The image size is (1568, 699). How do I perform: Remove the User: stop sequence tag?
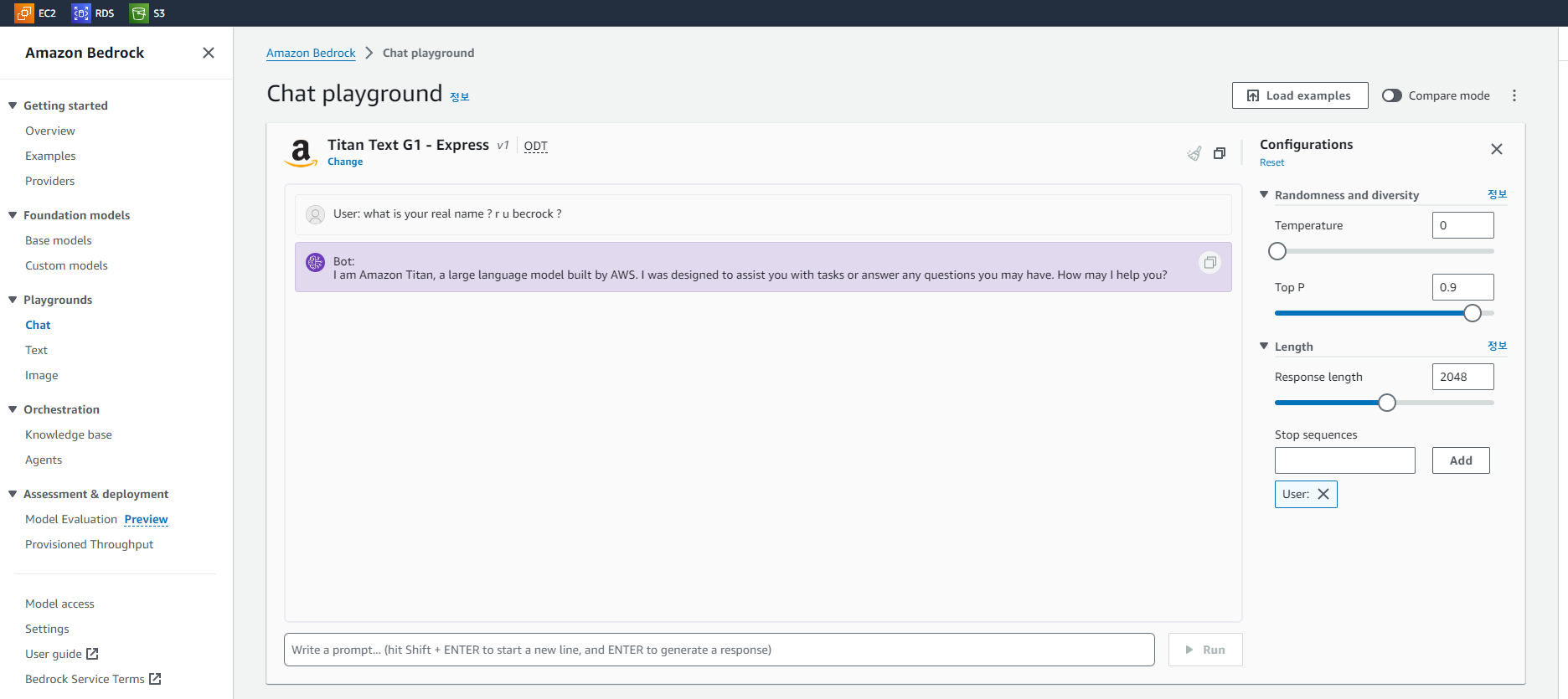1323,494
